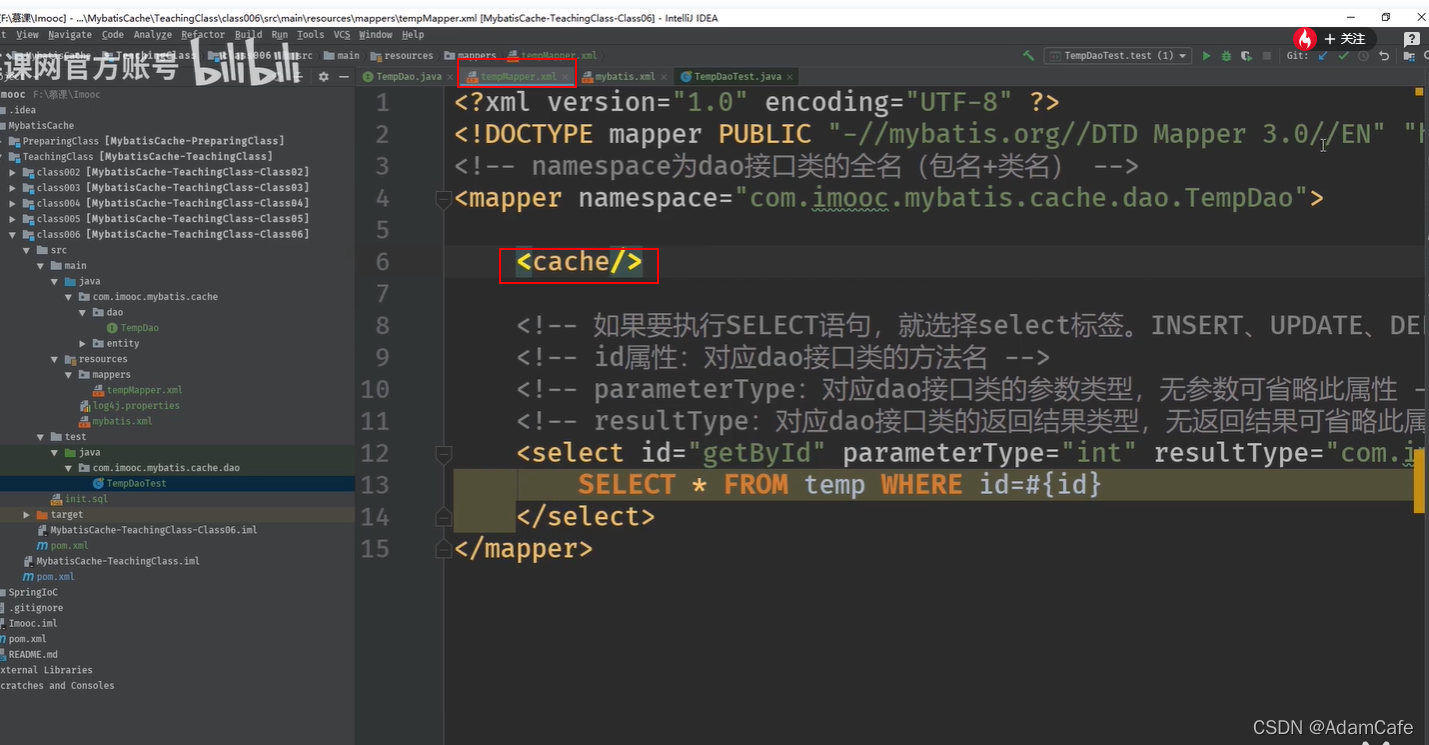
Task: Click main breadcrumb in navigation bar
Action: coord(340,56)
